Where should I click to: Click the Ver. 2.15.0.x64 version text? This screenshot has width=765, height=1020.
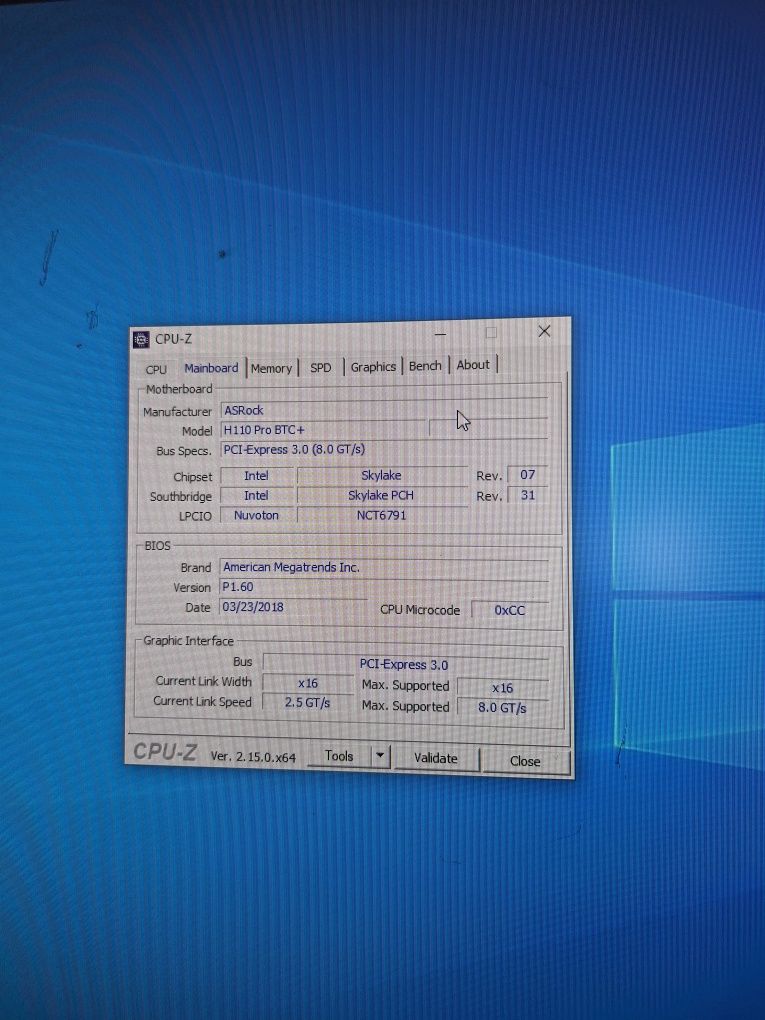(253, 757)
